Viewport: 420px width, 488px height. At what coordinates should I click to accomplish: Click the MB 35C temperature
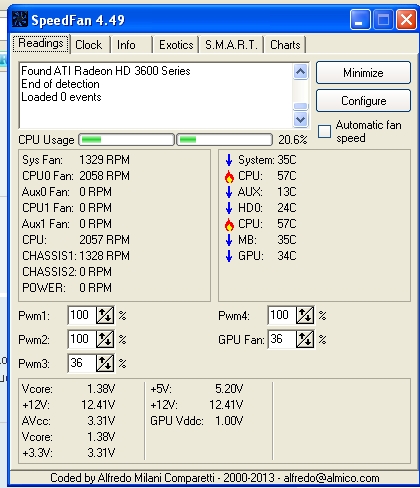(x=267, y=240)
